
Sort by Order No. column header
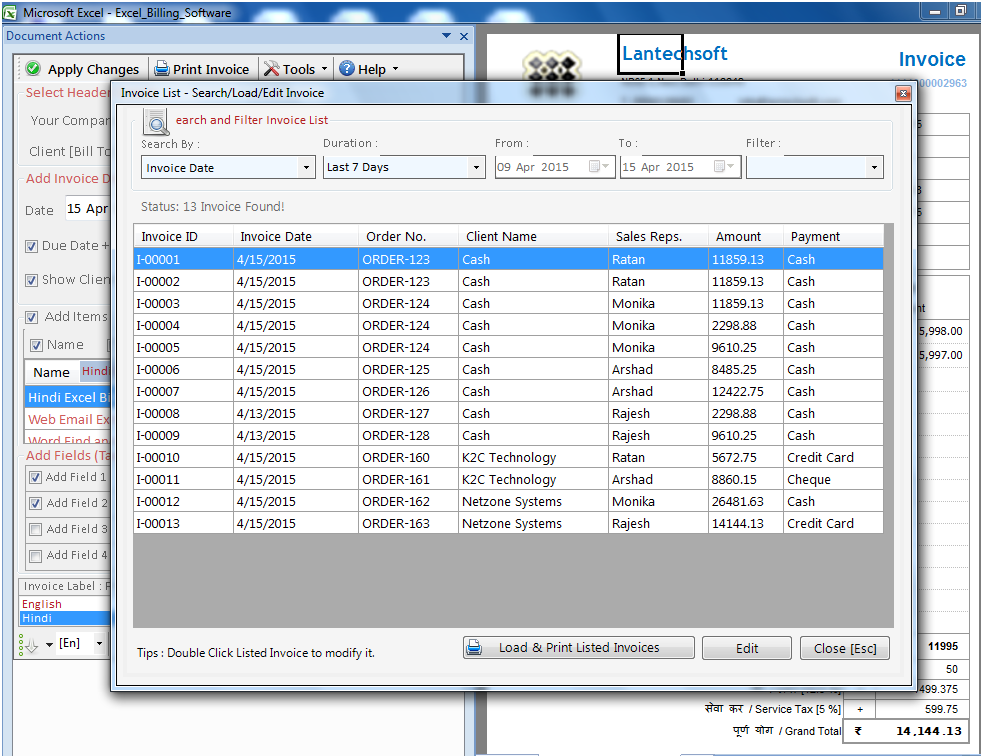[408, 237]
